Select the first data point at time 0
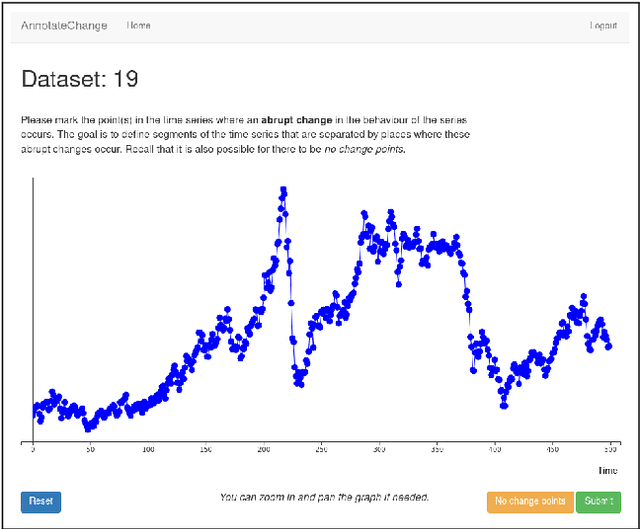Image resolution: width=640 pixels, height=529 pixels. (34, 407)
